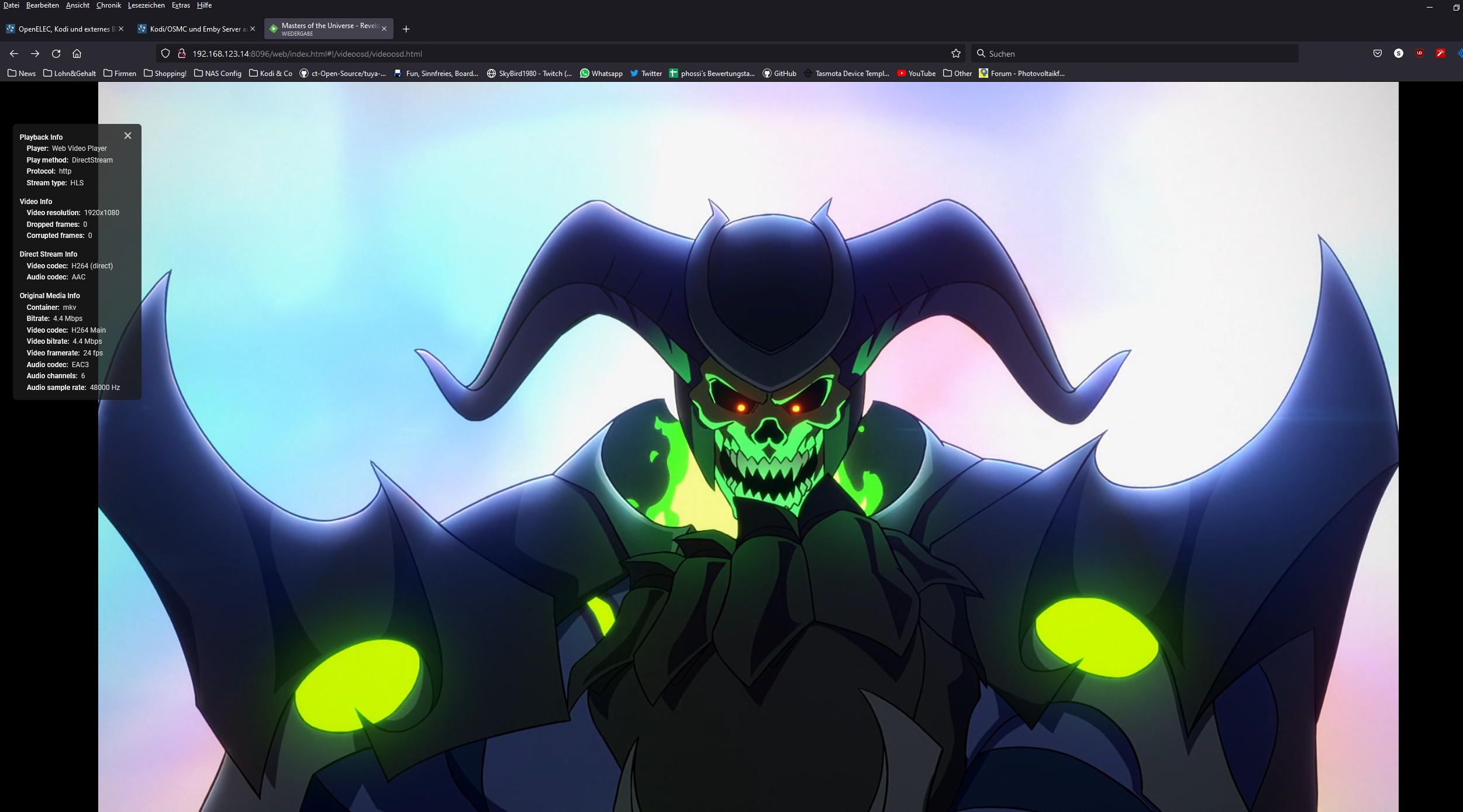Open the Kodi & Co bookmarks folder
This screenshot has height=812, width=1463.
(271, 74)
